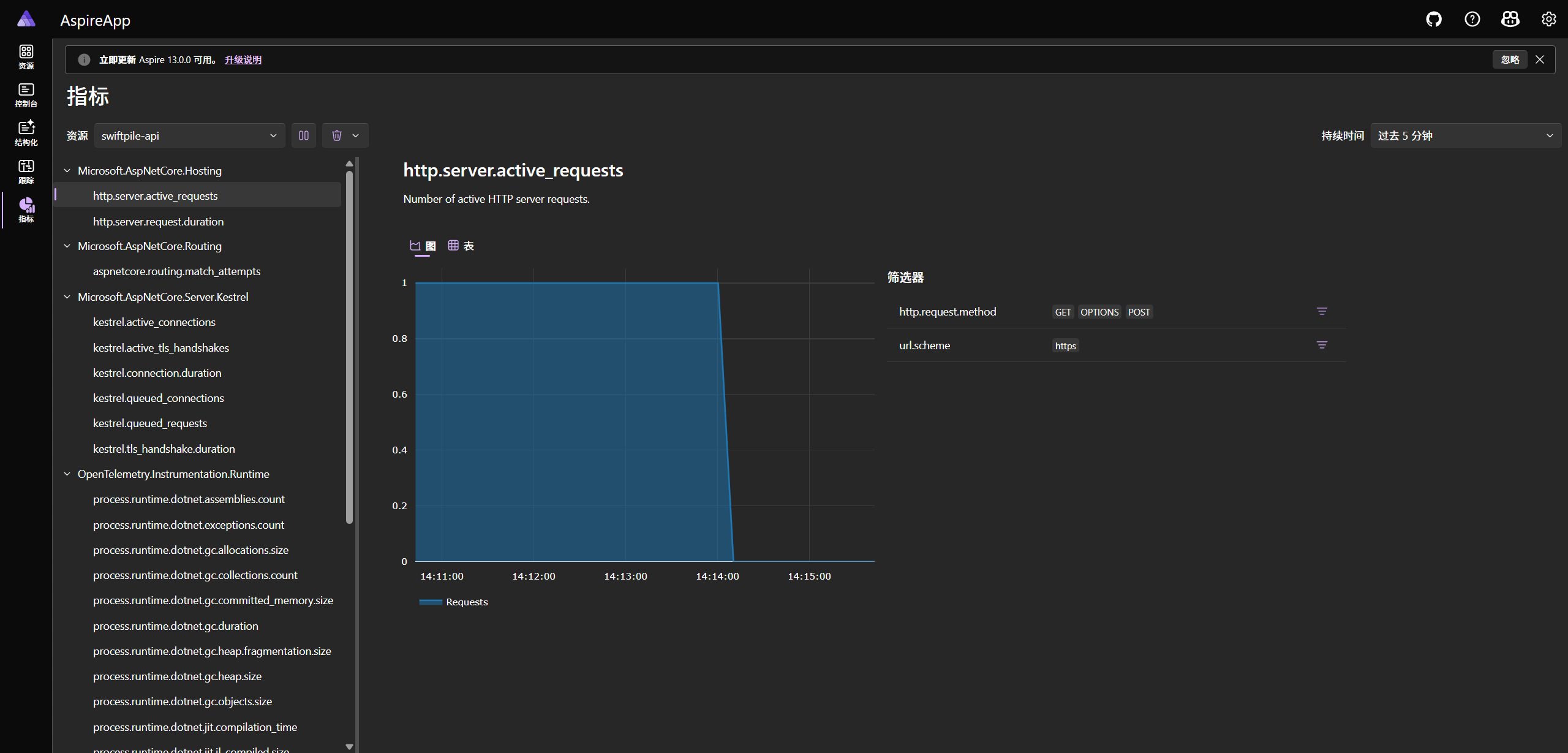The width and height of the screenshot is (1568, 753).
Task: Collapse the Microsoft.AspNetCore.Server.Kestrel group
Action: (67, 297)
